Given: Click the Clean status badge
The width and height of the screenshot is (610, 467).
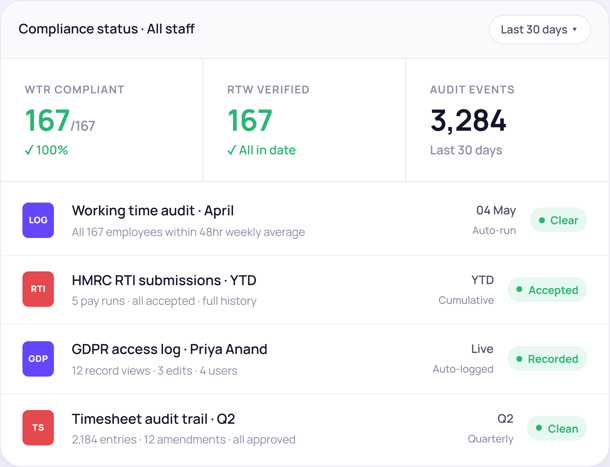Looking at the screenshot, I should pyautogui.click(x=557, y=428).
